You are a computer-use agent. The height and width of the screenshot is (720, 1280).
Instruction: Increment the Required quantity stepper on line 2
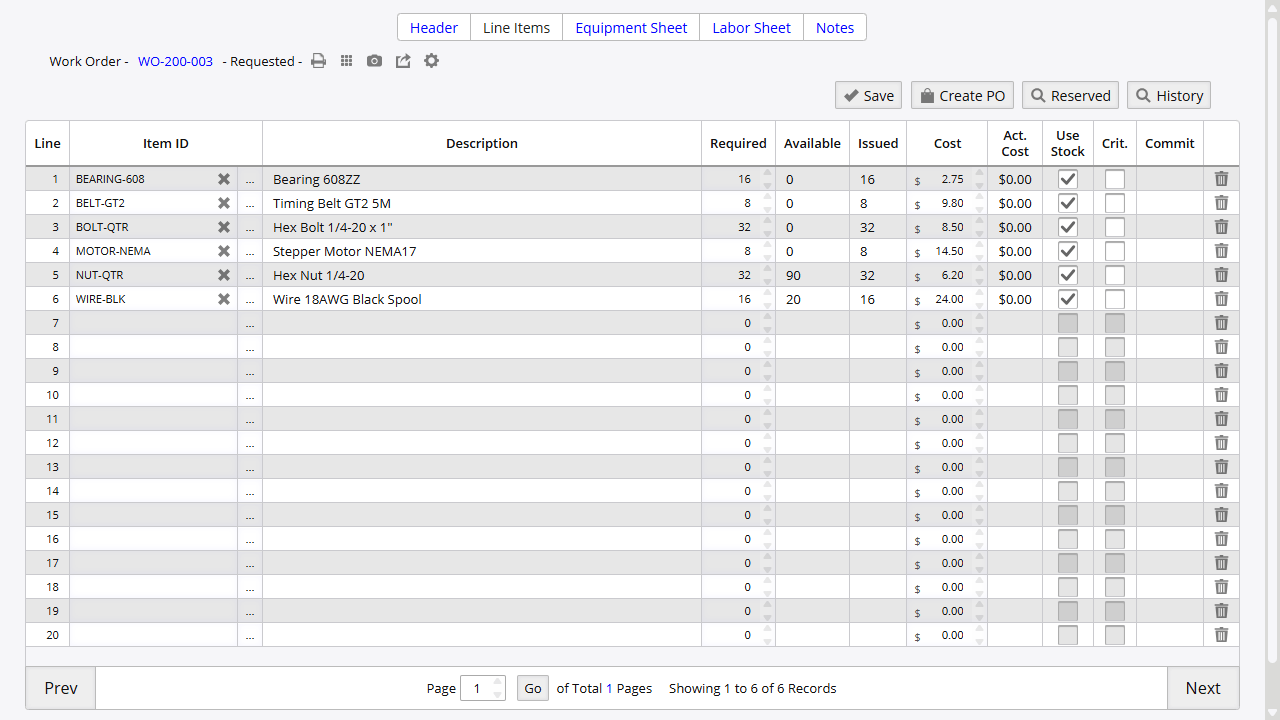pos(767,198)
